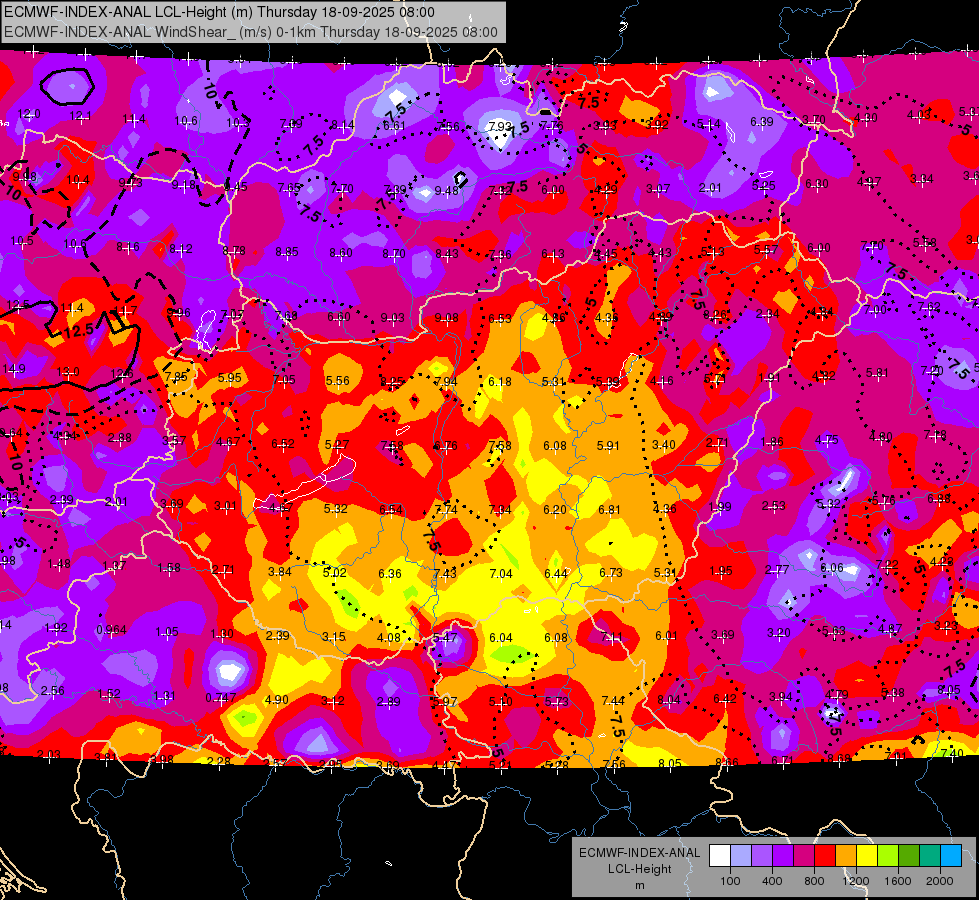Viewport: 979px width, 900px height.
Task: Select the dark green legend color box
Action: 909,856
